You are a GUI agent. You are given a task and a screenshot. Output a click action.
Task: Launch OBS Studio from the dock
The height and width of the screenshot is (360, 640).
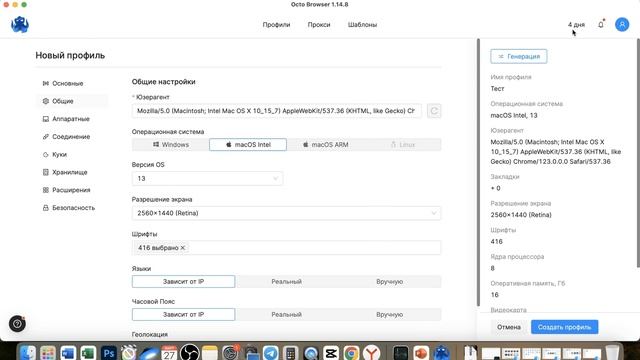pyautogui.click(x=189, y=353)
